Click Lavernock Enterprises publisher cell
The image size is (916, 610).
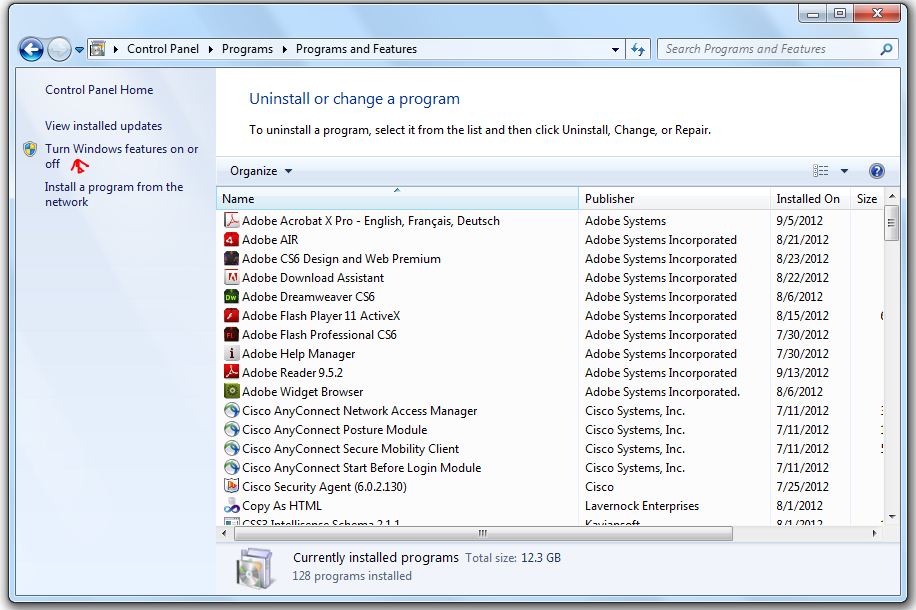641,506
